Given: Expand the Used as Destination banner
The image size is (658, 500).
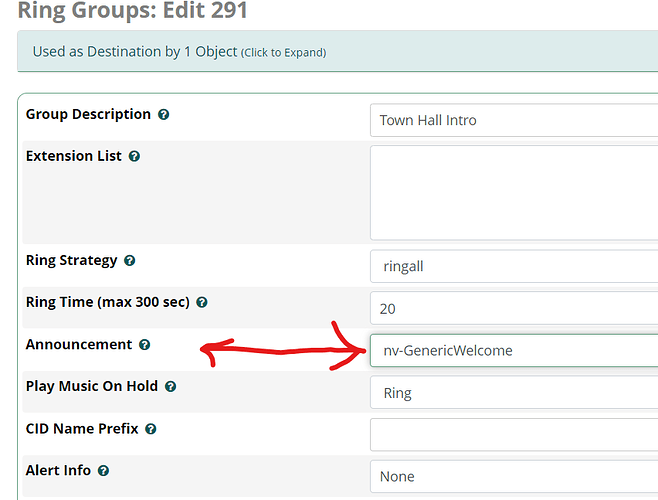Looking at the screenshot, I should click(337, 52).
